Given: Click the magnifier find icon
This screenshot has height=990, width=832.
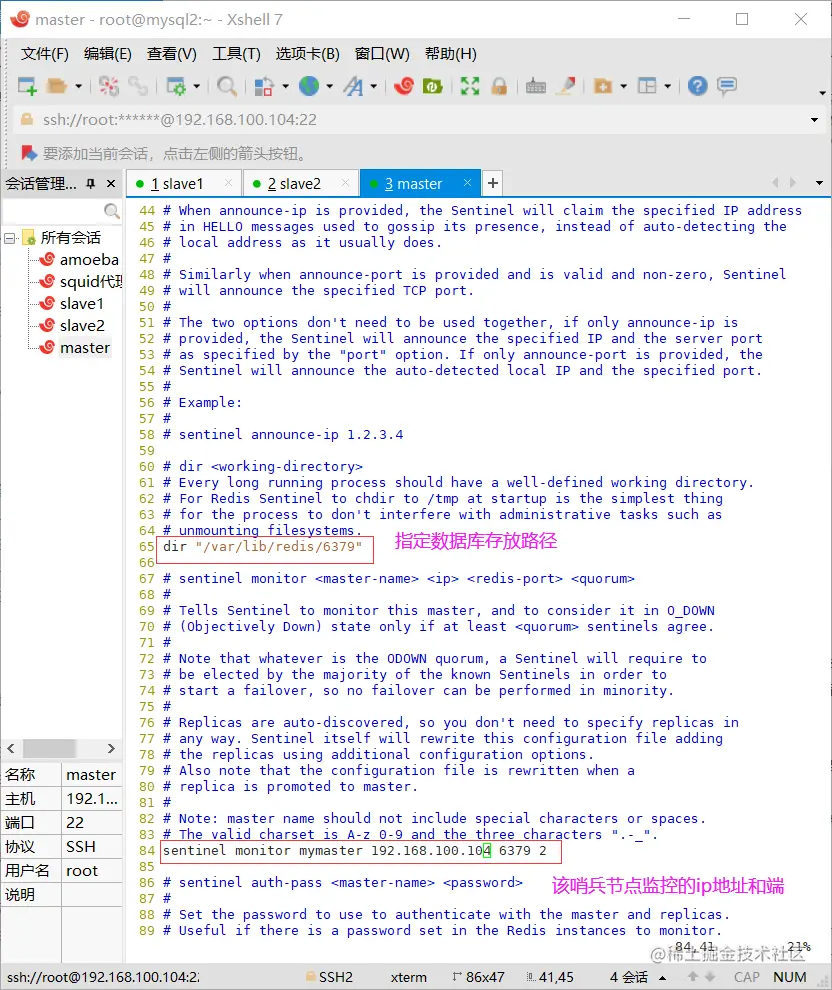Looking at the screenshot, I should 227,86.
